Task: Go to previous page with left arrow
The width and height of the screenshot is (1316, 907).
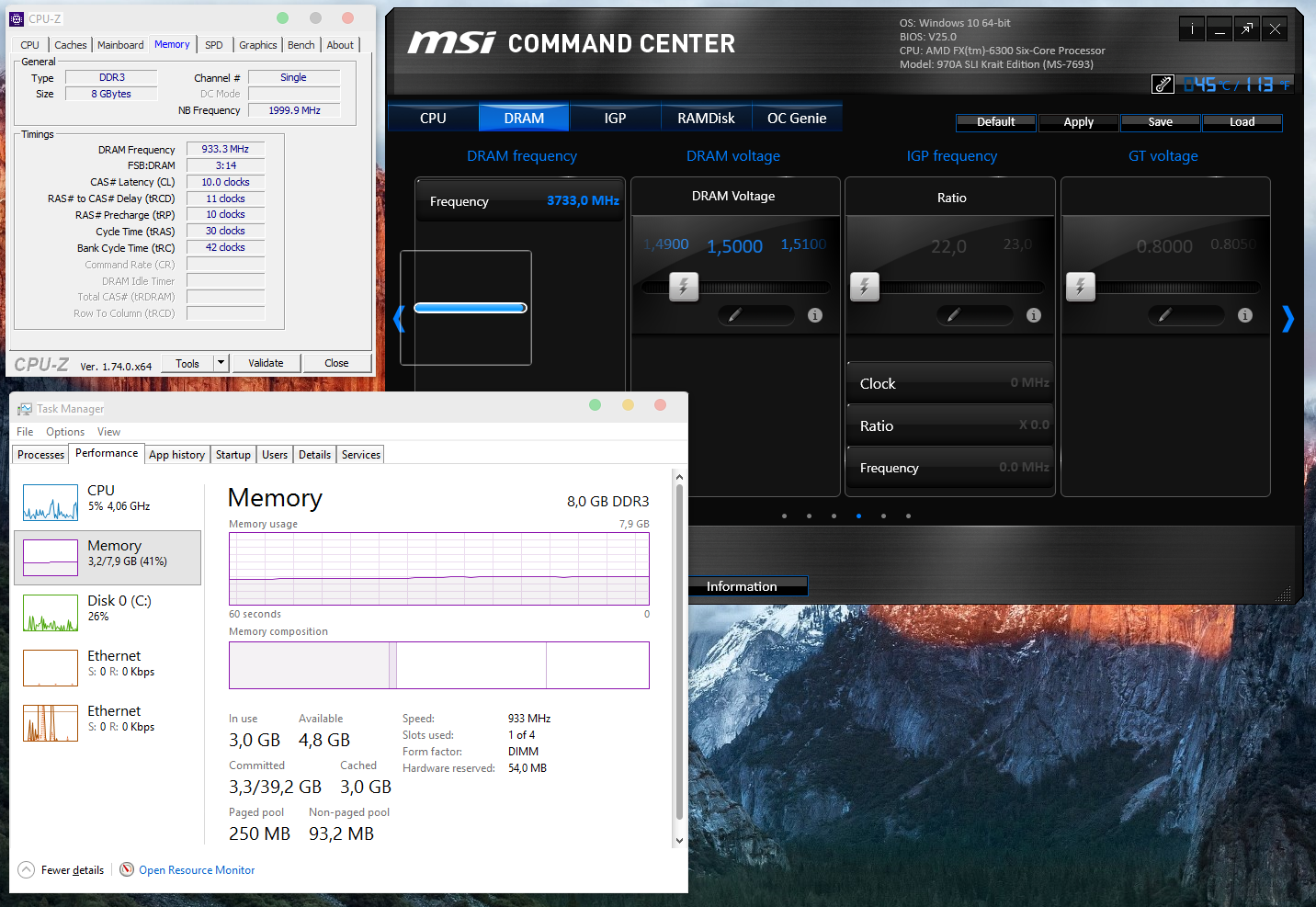Action: pyautogui.click(x=399, y=319)
